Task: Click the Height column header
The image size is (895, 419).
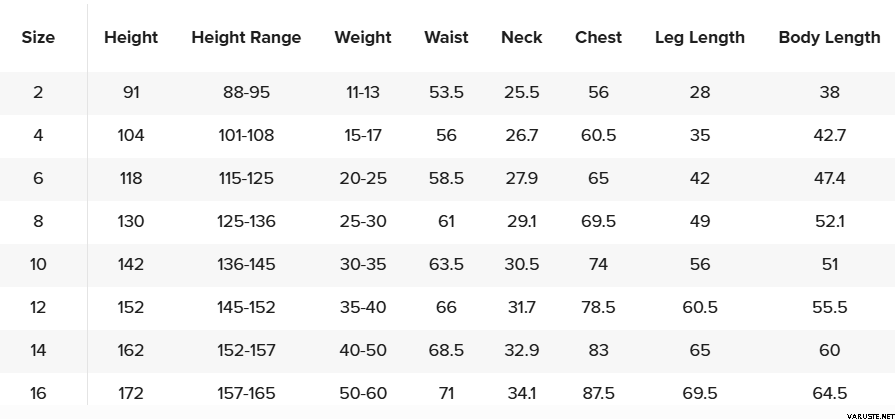Action: [131, 38]
